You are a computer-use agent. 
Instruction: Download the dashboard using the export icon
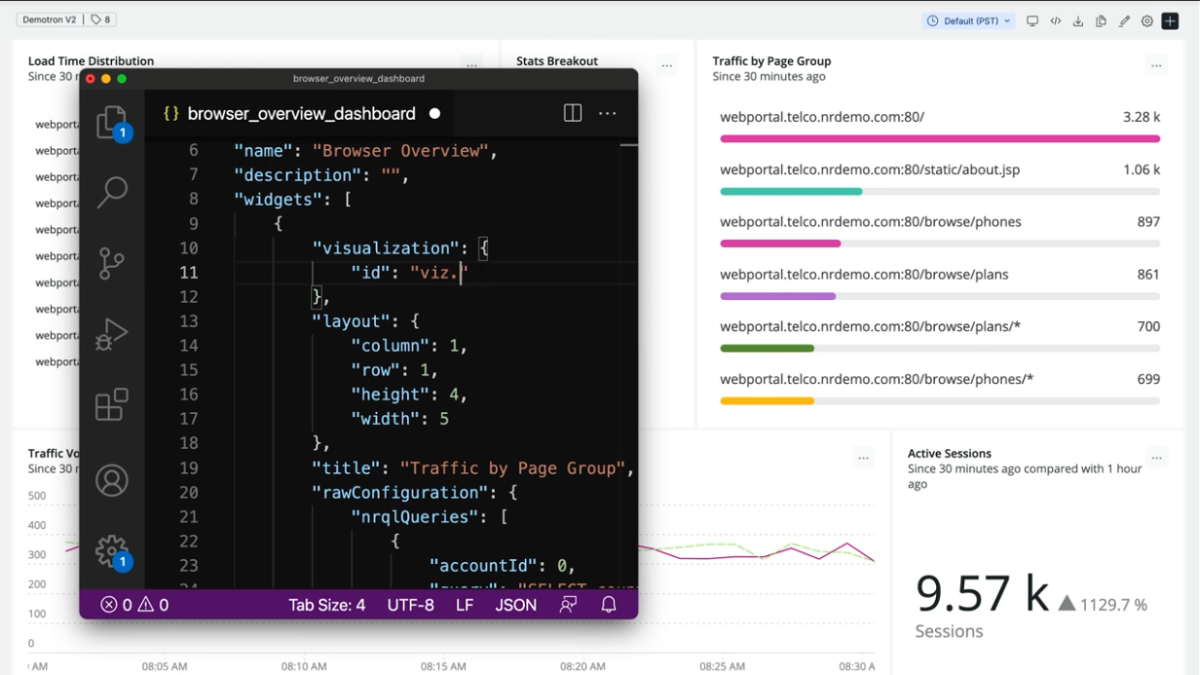tap(1078, 21)
